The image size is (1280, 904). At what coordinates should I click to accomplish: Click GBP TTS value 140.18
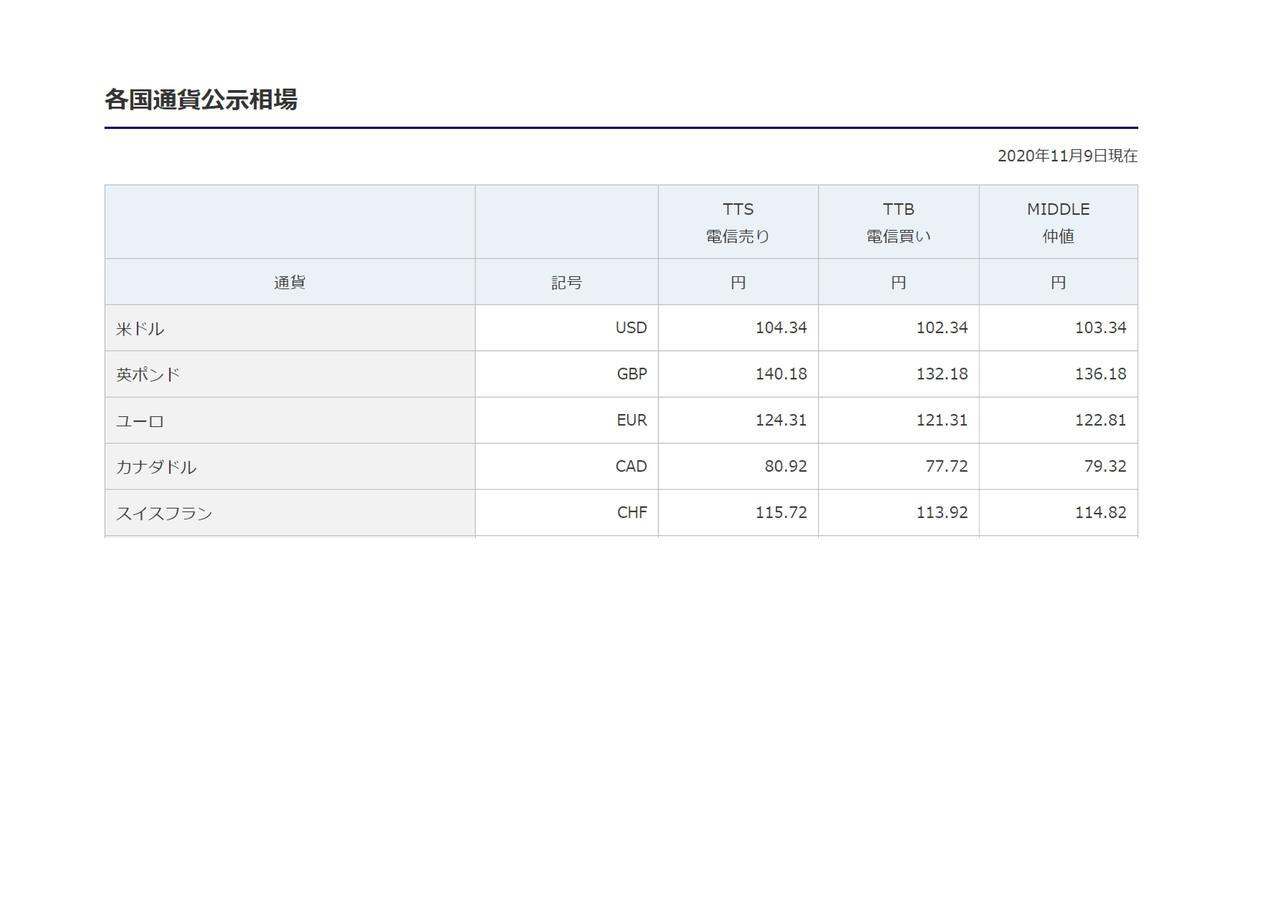pyautogui.click(x=781, y=374)
